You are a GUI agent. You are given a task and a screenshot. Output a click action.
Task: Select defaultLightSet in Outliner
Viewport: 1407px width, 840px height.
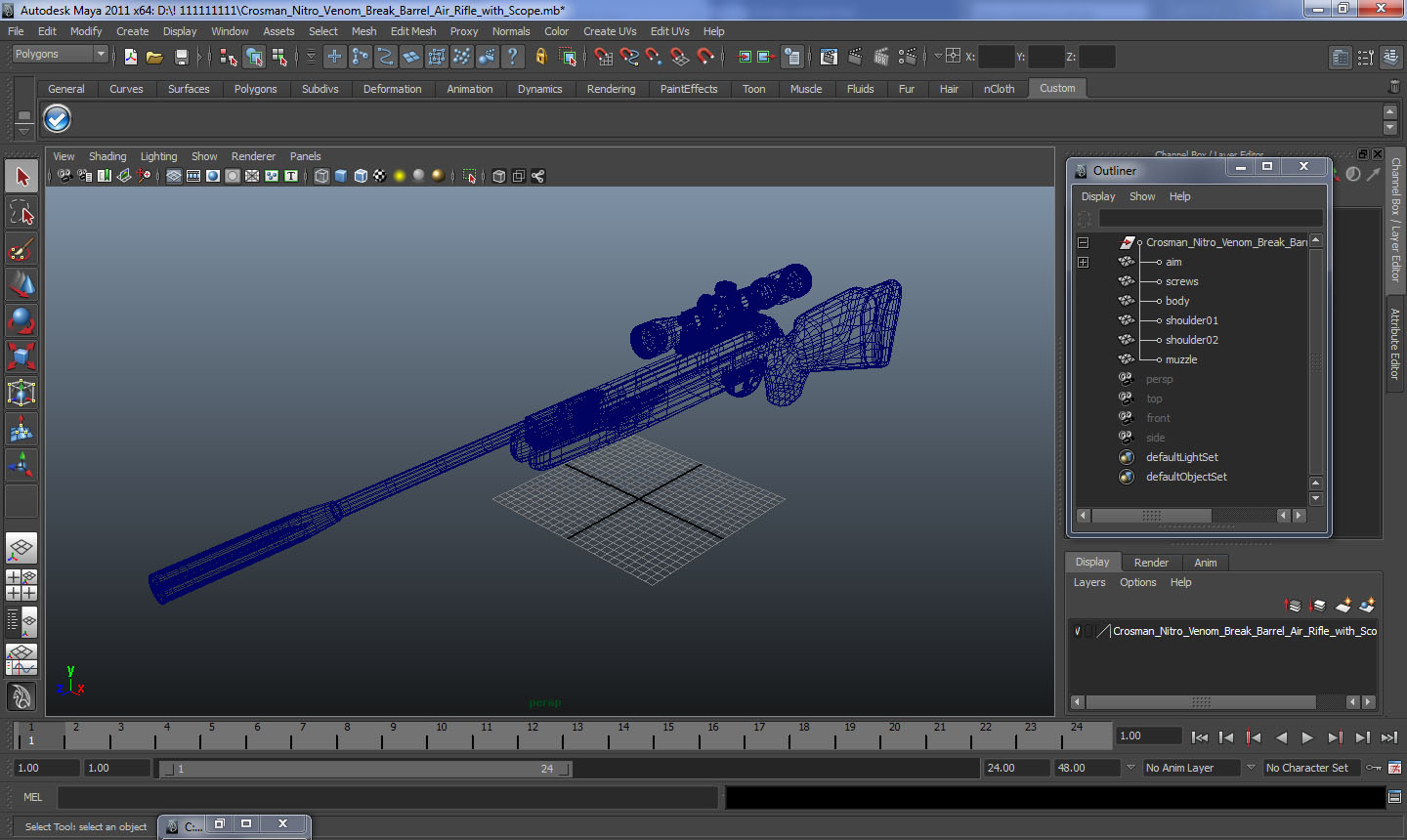tap(1181, 457)
